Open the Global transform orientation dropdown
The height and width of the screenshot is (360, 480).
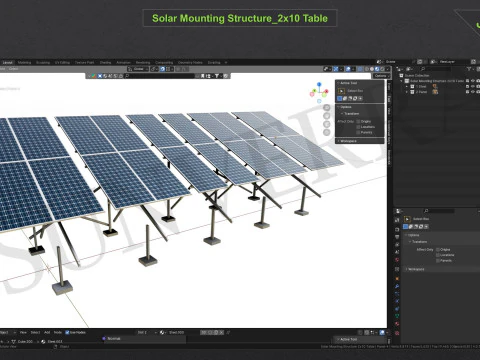pos(138,69)
